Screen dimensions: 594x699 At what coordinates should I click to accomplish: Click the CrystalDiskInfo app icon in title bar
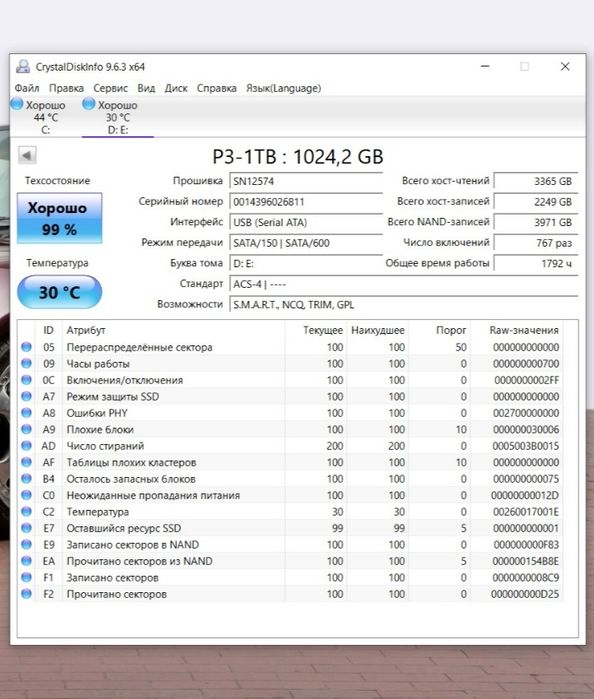pos(23,67)
